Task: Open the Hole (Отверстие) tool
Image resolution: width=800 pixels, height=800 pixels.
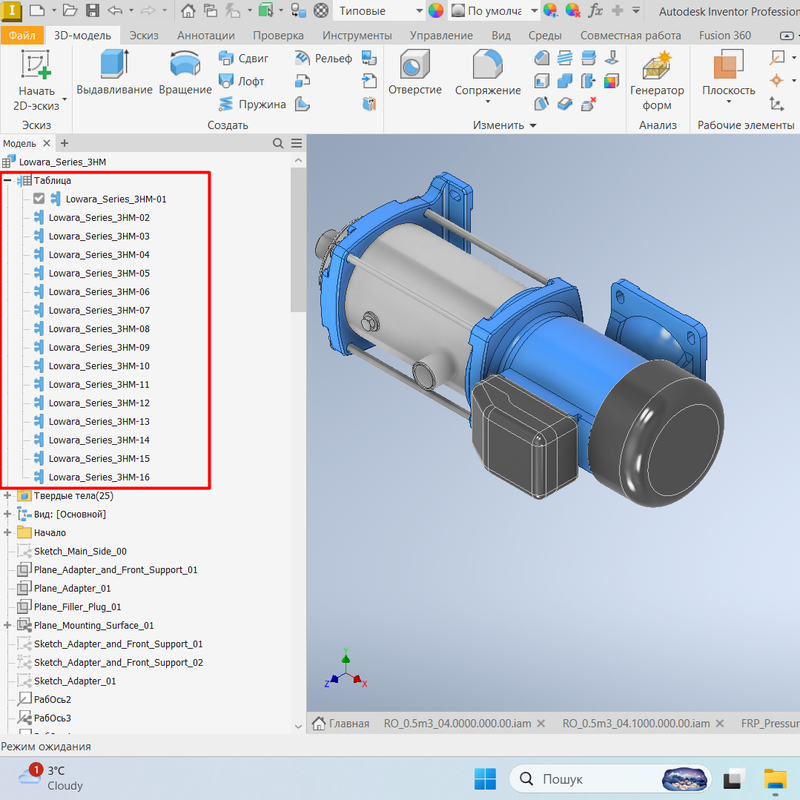Action: 415,72
